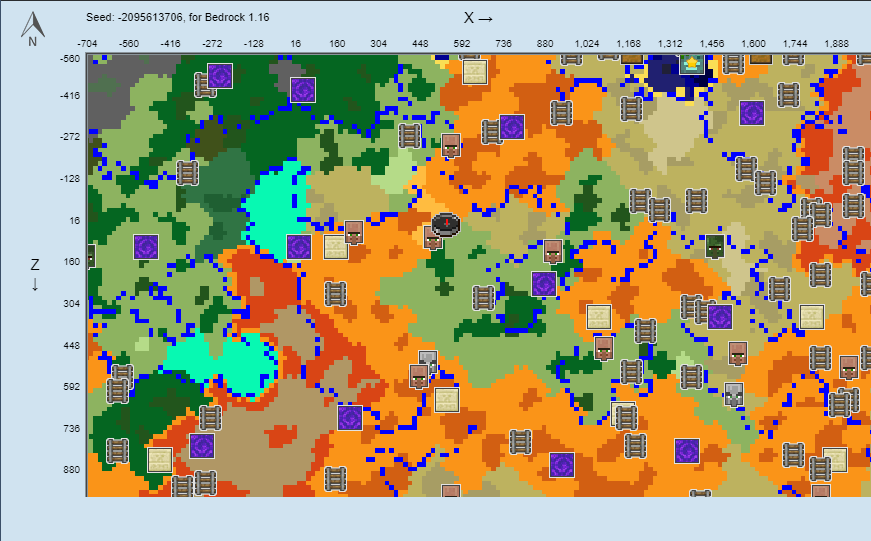Click the ruined portal overlapping mineshaft in top-left
This screenshot has height=541, width=871.
tap(220, 76)
